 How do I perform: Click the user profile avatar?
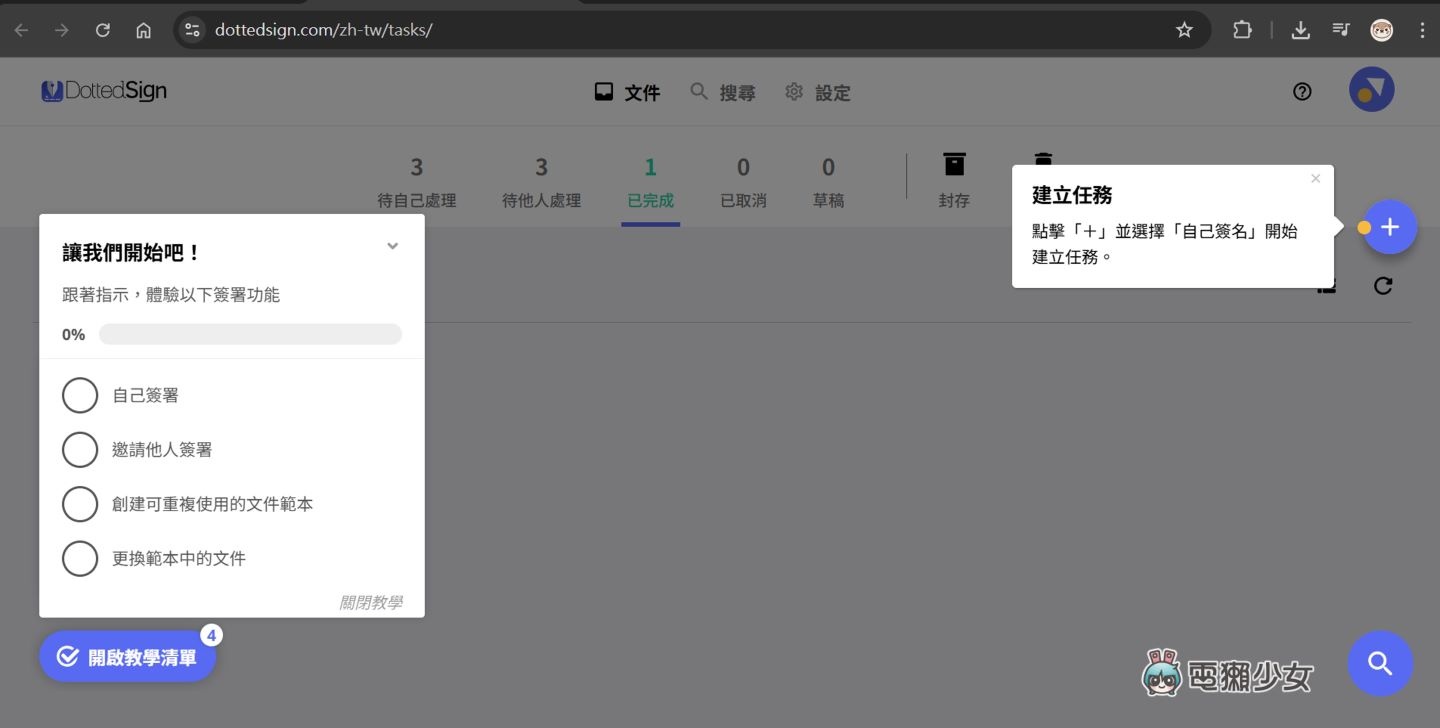(1371, 91)
